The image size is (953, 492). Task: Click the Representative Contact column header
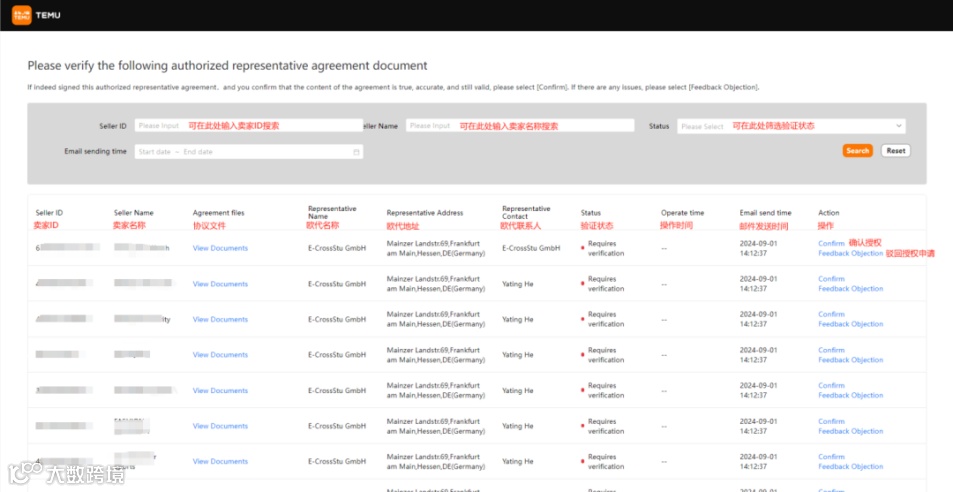(526, 213)
